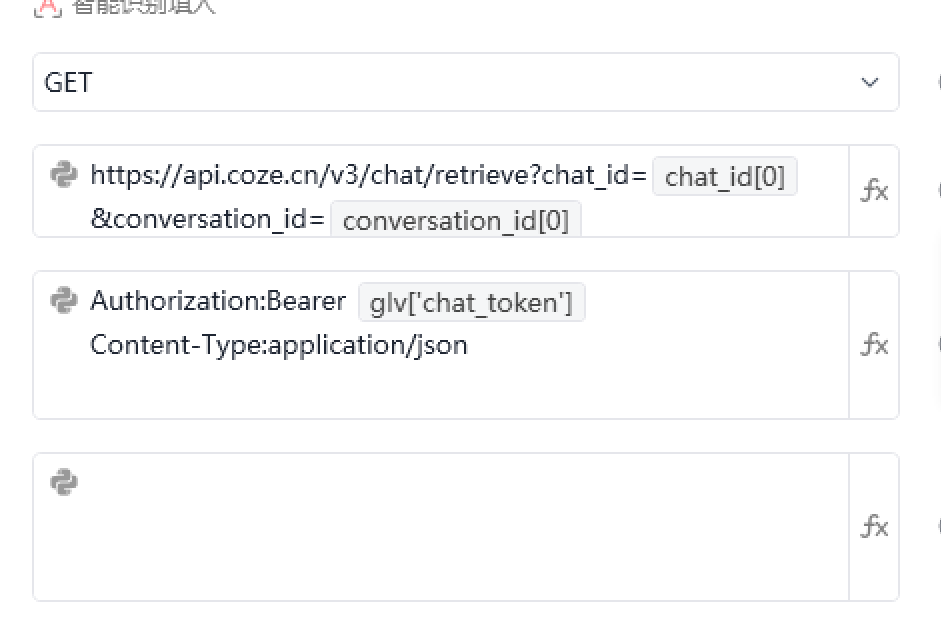Expand the GET dropdown chevron arrow

[869, 82]
